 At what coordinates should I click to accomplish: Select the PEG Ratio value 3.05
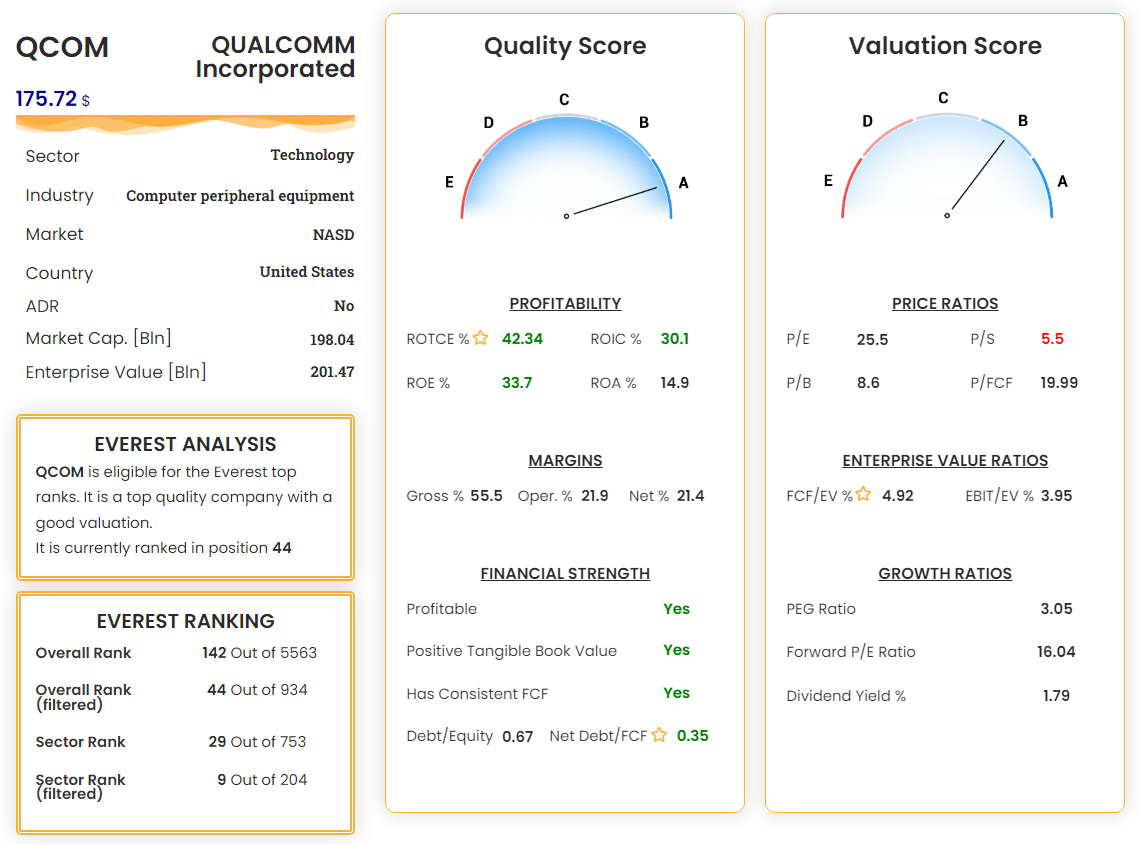coord(1056,608)
